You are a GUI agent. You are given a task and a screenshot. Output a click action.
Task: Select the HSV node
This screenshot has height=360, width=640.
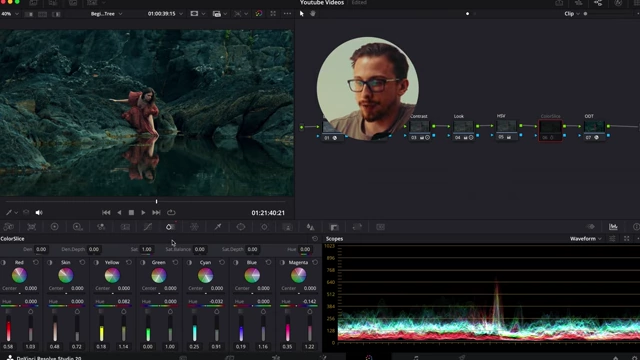pos(507,129)
